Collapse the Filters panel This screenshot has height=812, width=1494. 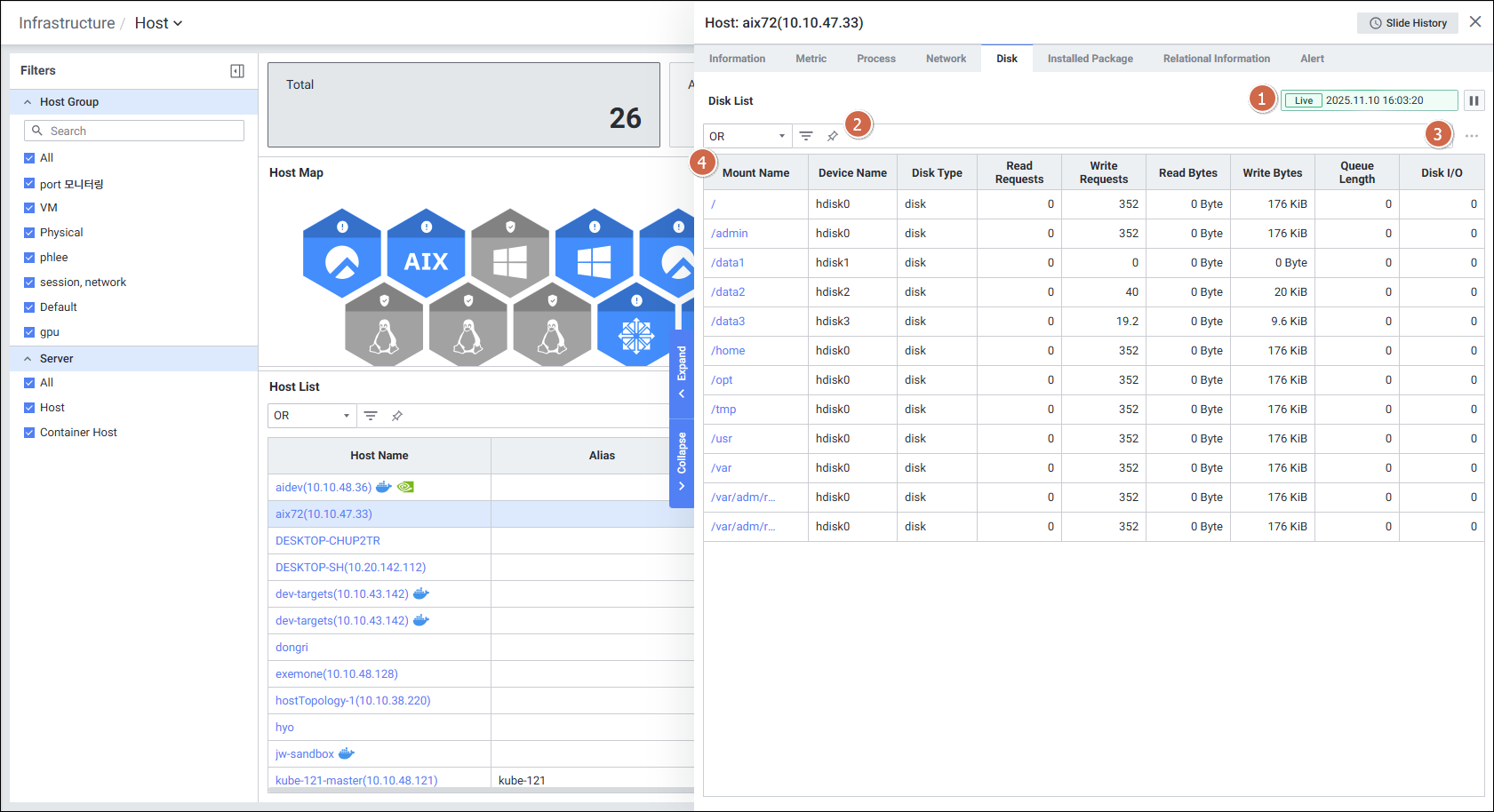pyautogui.click(x=237, y=71)
